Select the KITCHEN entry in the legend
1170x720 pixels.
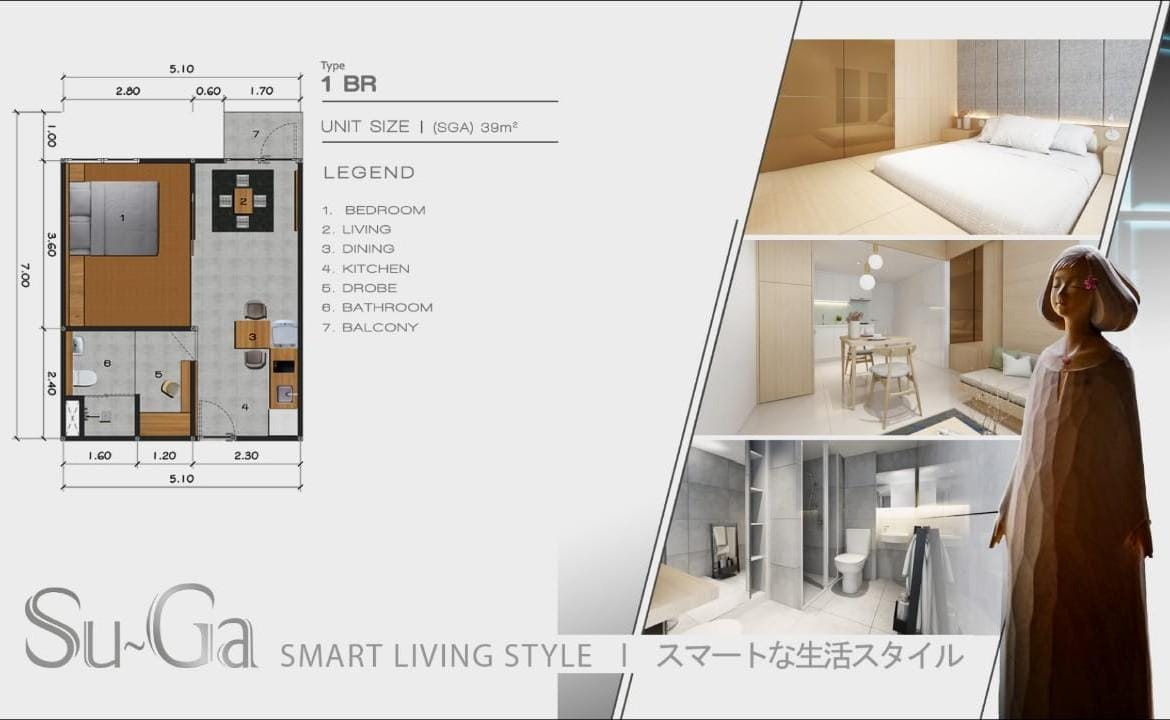point(375,269)
